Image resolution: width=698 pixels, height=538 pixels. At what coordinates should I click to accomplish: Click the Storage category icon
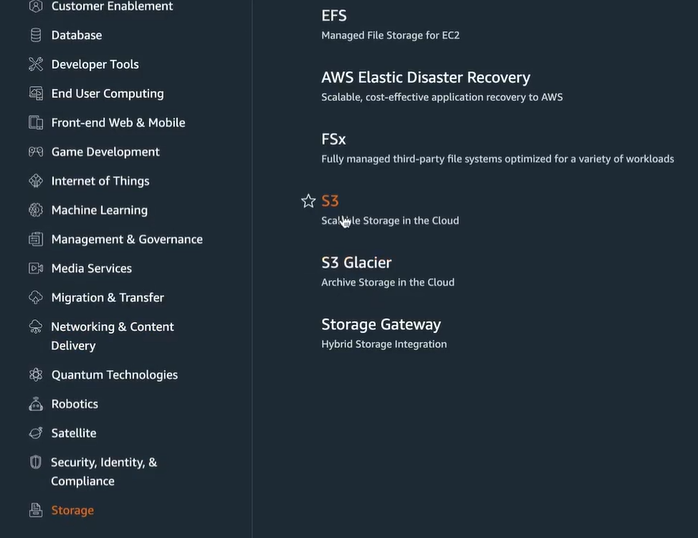[36, 510]
